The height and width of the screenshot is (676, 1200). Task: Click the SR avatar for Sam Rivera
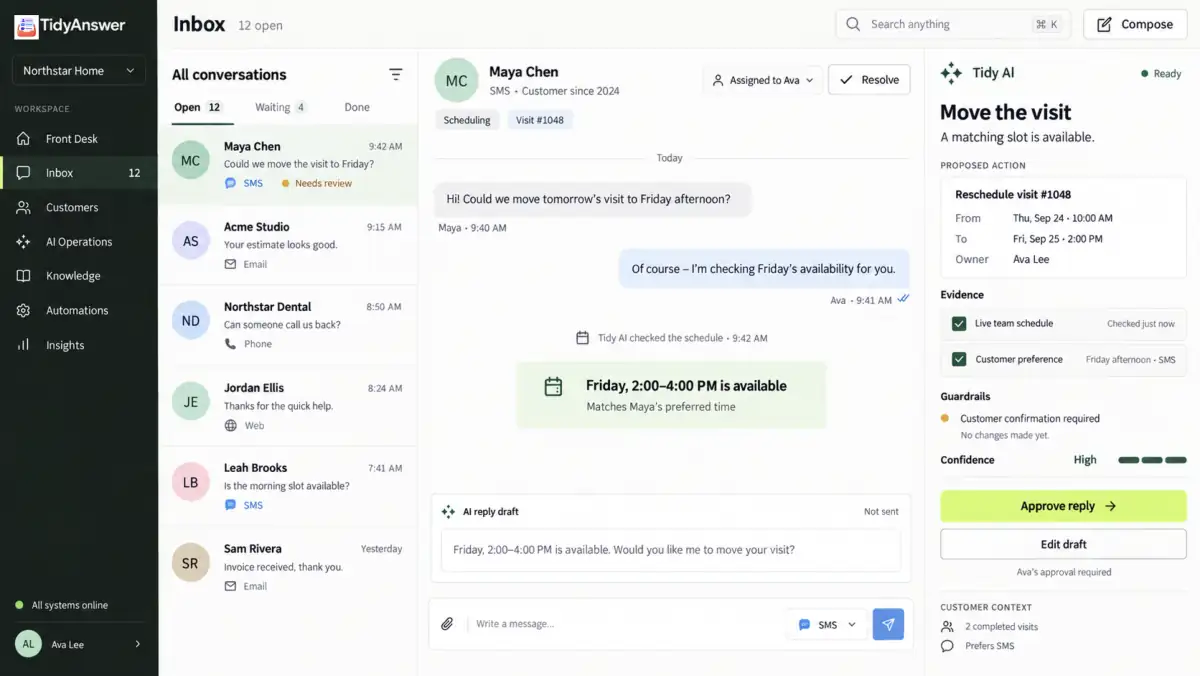(191, 563)
